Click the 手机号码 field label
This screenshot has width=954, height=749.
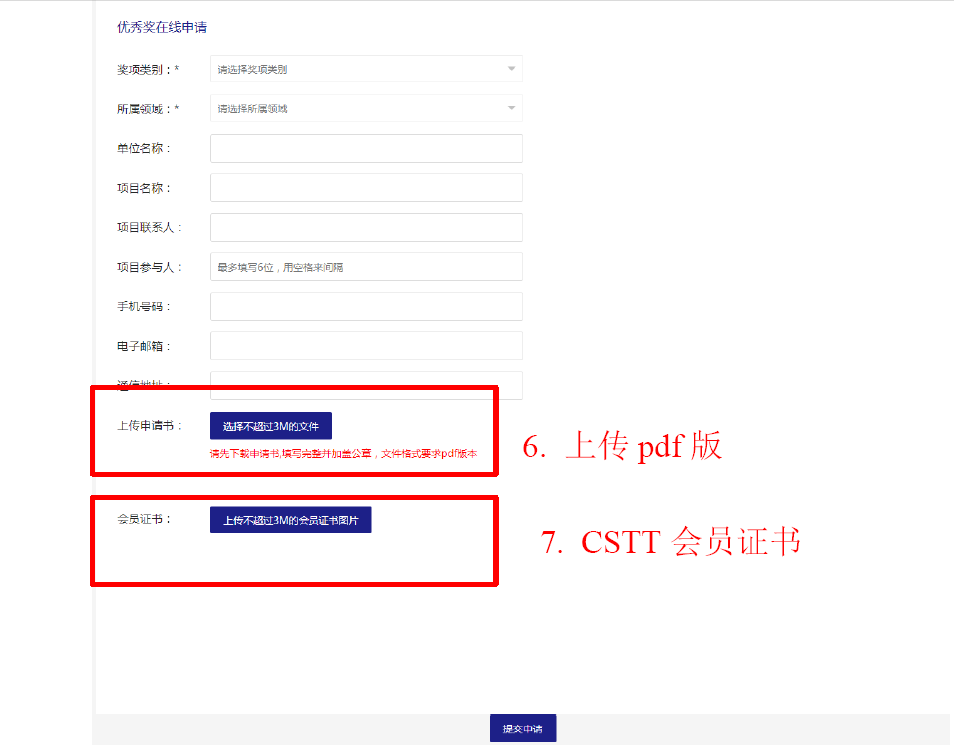click(x=144, y=306)
